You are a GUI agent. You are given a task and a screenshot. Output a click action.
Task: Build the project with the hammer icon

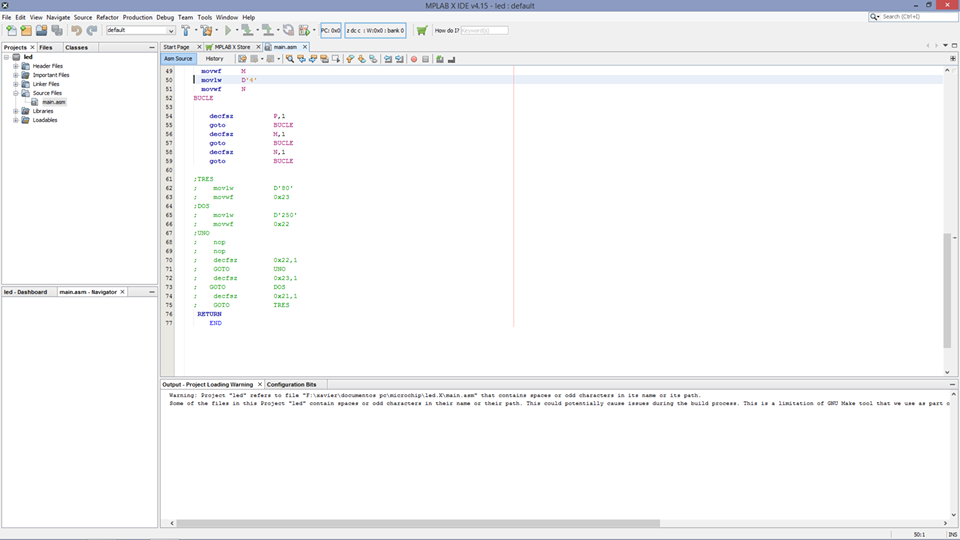[186, 30]
